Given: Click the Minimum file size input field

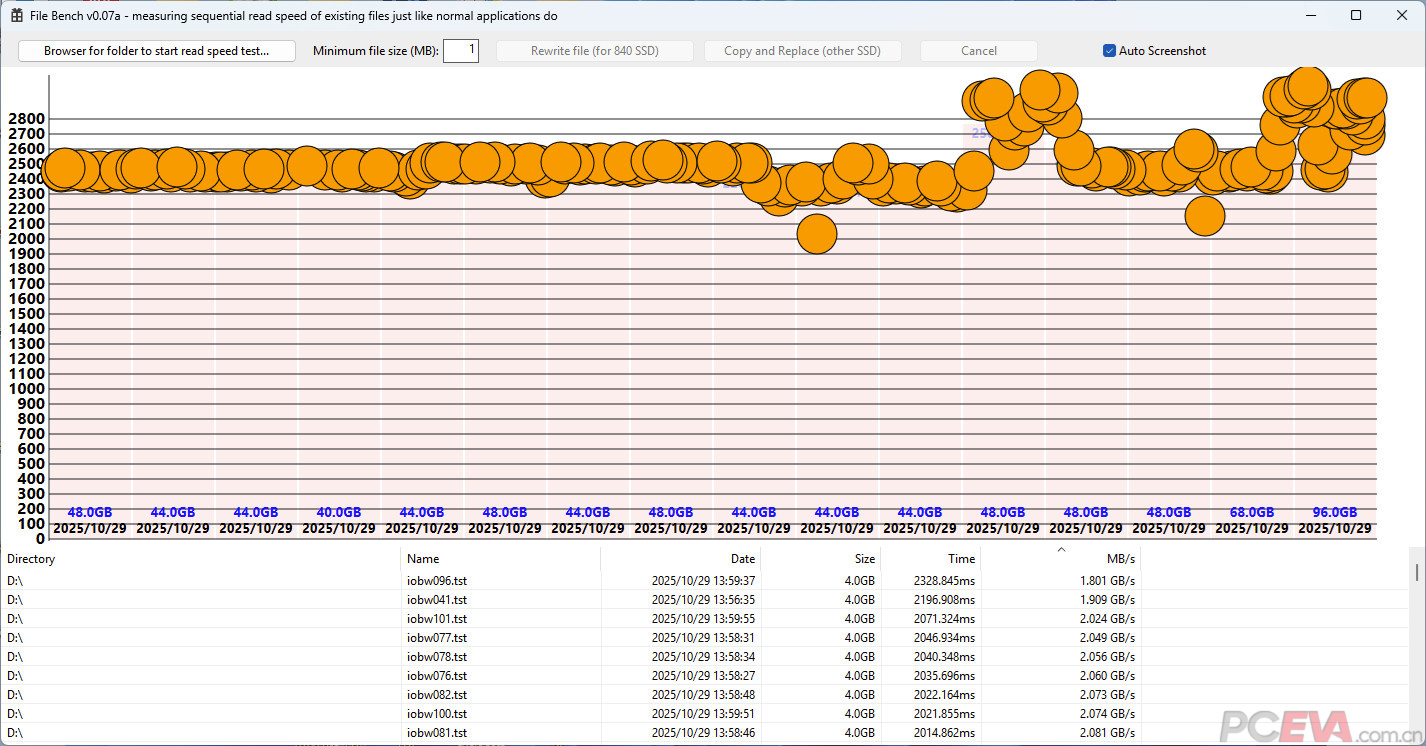Looking at the screenshot, I should 460,51.
